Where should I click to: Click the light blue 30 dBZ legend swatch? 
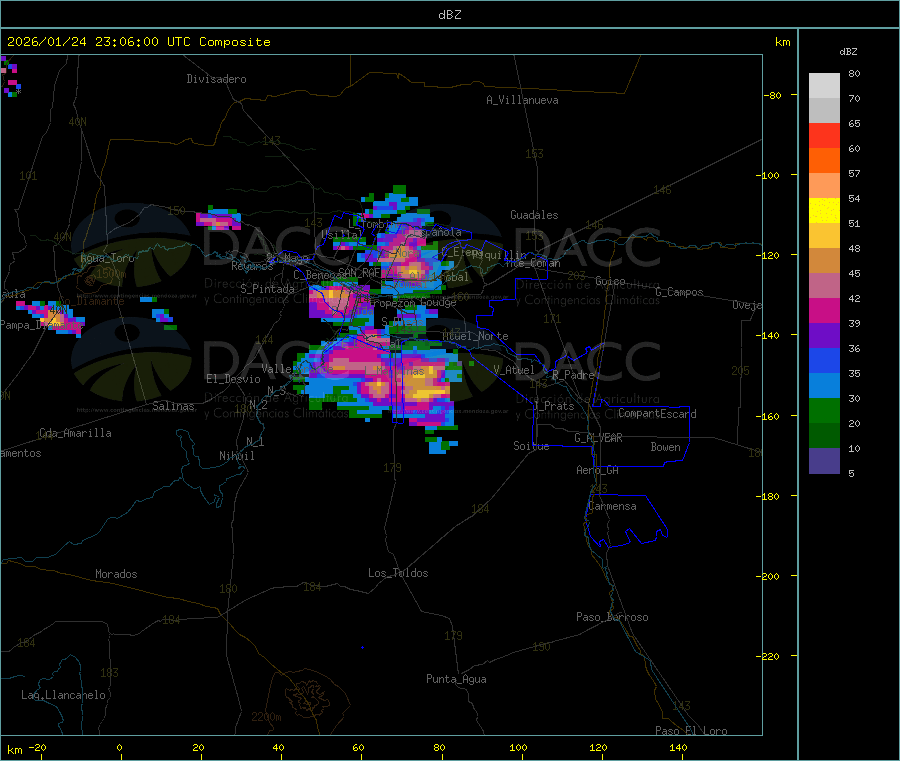pyautogui.click(x=824, y=385)
